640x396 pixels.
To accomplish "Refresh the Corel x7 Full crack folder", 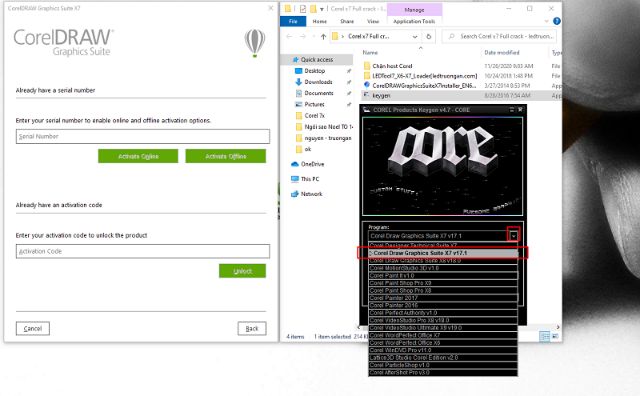I will [429, 36].
